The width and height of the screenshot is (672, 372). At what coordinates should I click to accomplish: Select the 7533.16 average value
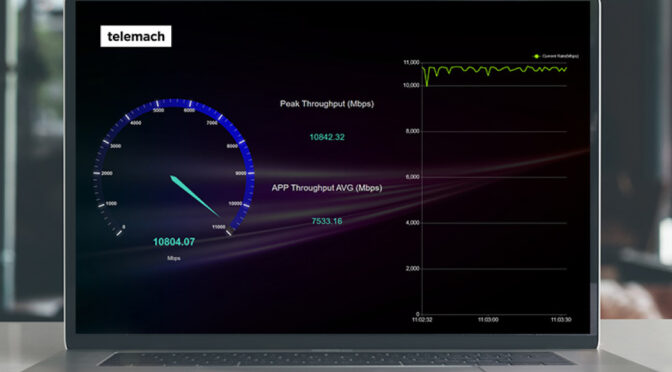point(327,221)
